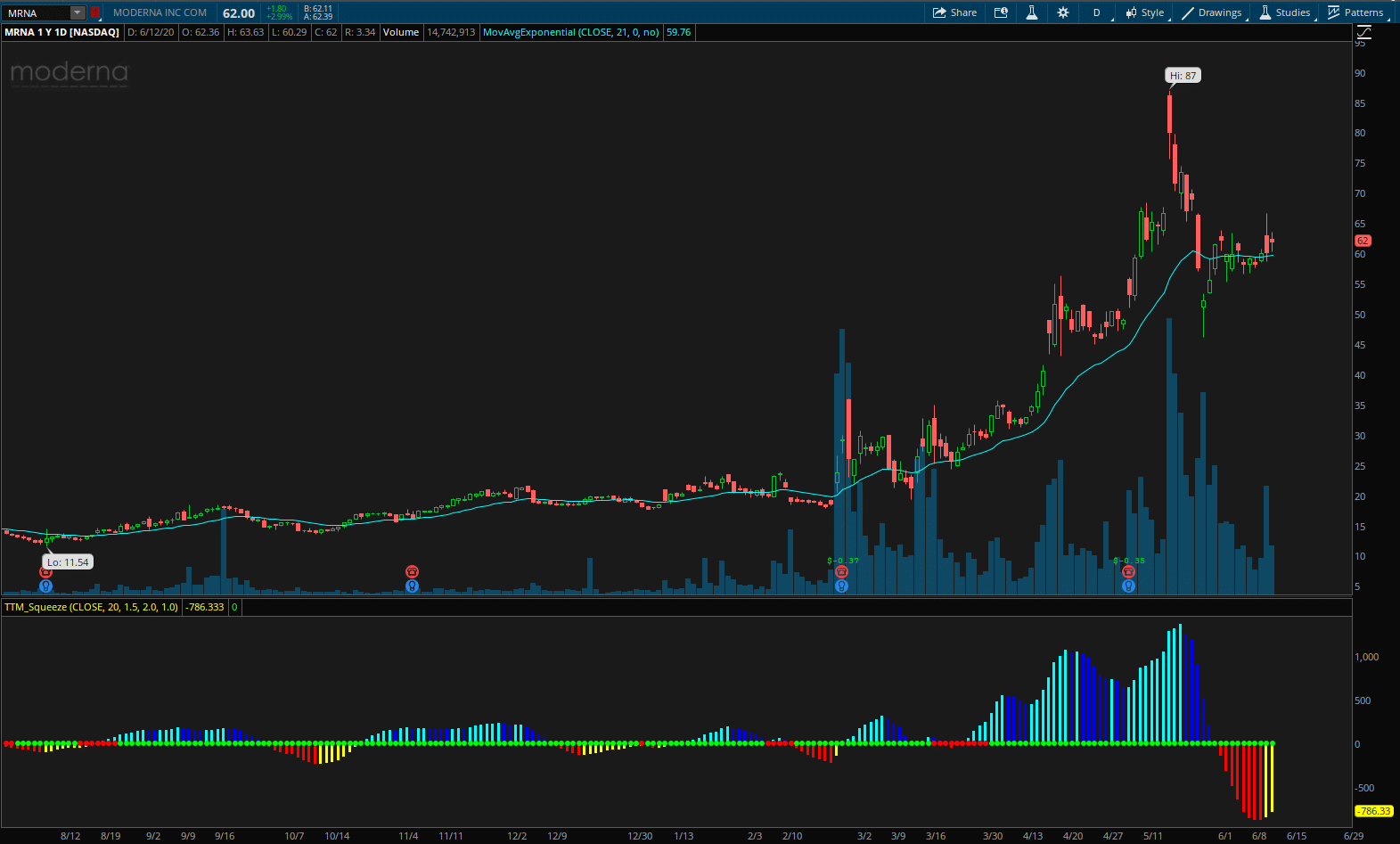
Task: Click the 12/30 date on time axis
Action: coord(640,836)
